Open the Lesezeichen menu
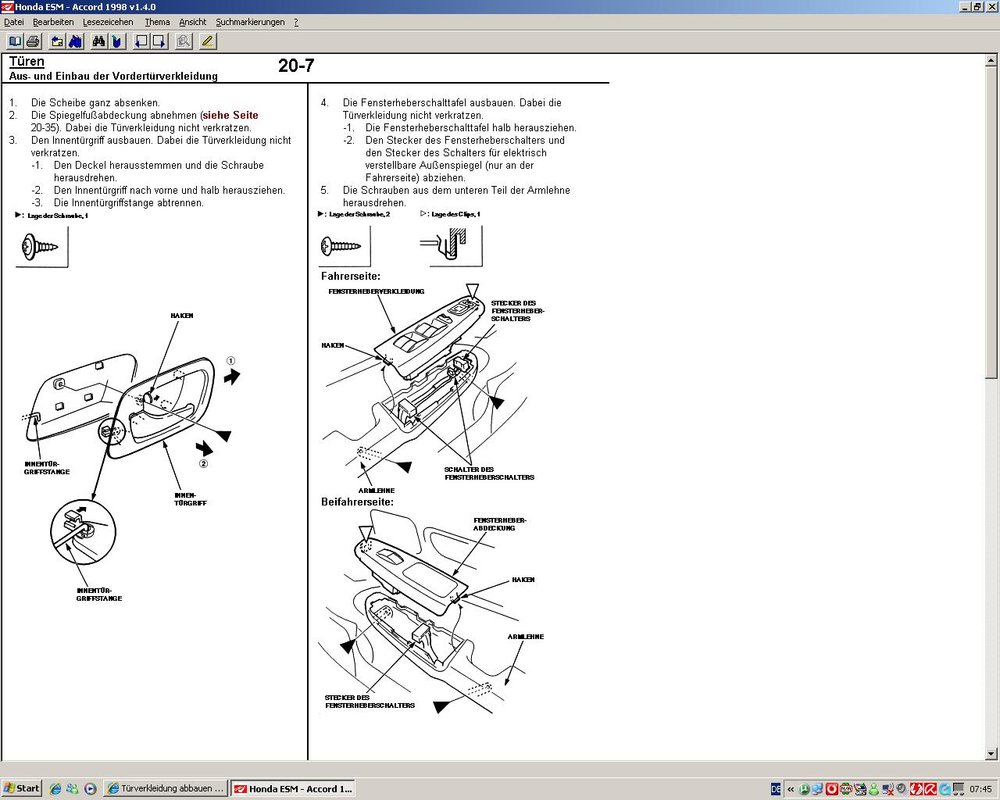Viewport: 1000px width, 800px height. tap(108, 22)
